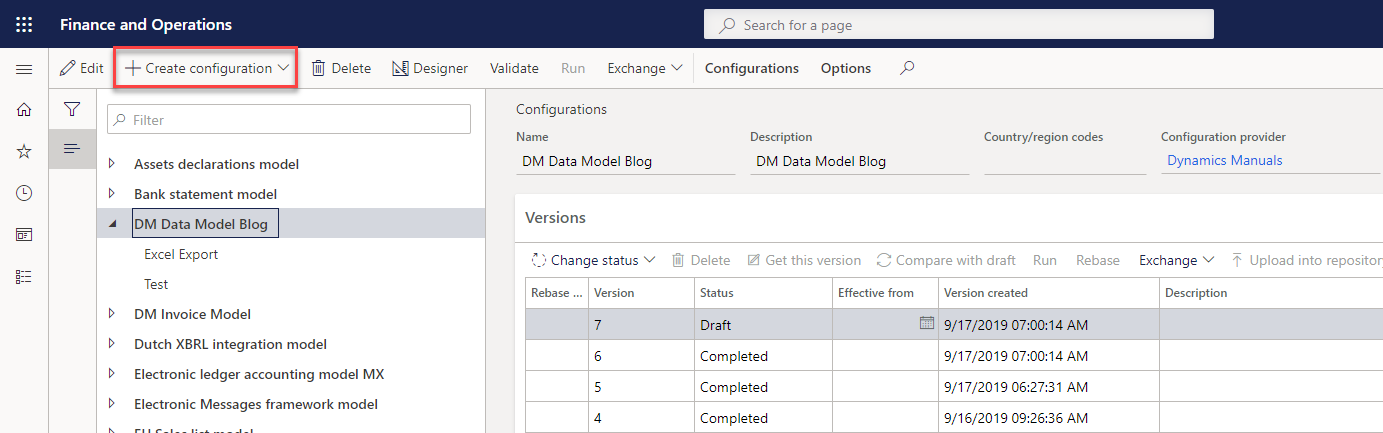Open Favorites star in sidebar
The height and width of the screenshot is (433, 1383).
click(x=24, y=151)
